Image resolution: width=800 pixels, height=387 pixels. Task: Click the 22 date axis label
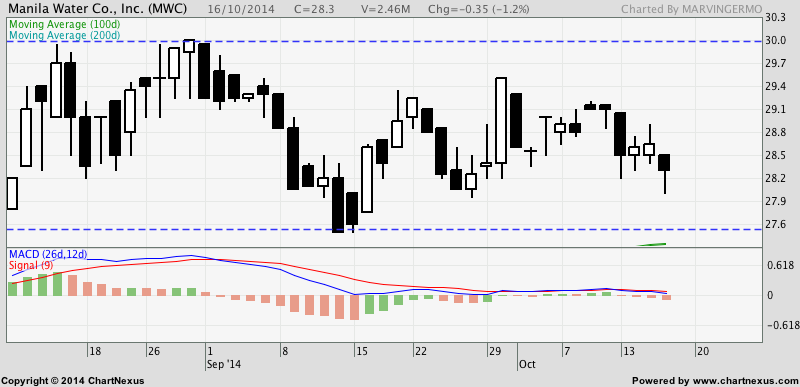[421, 351]
